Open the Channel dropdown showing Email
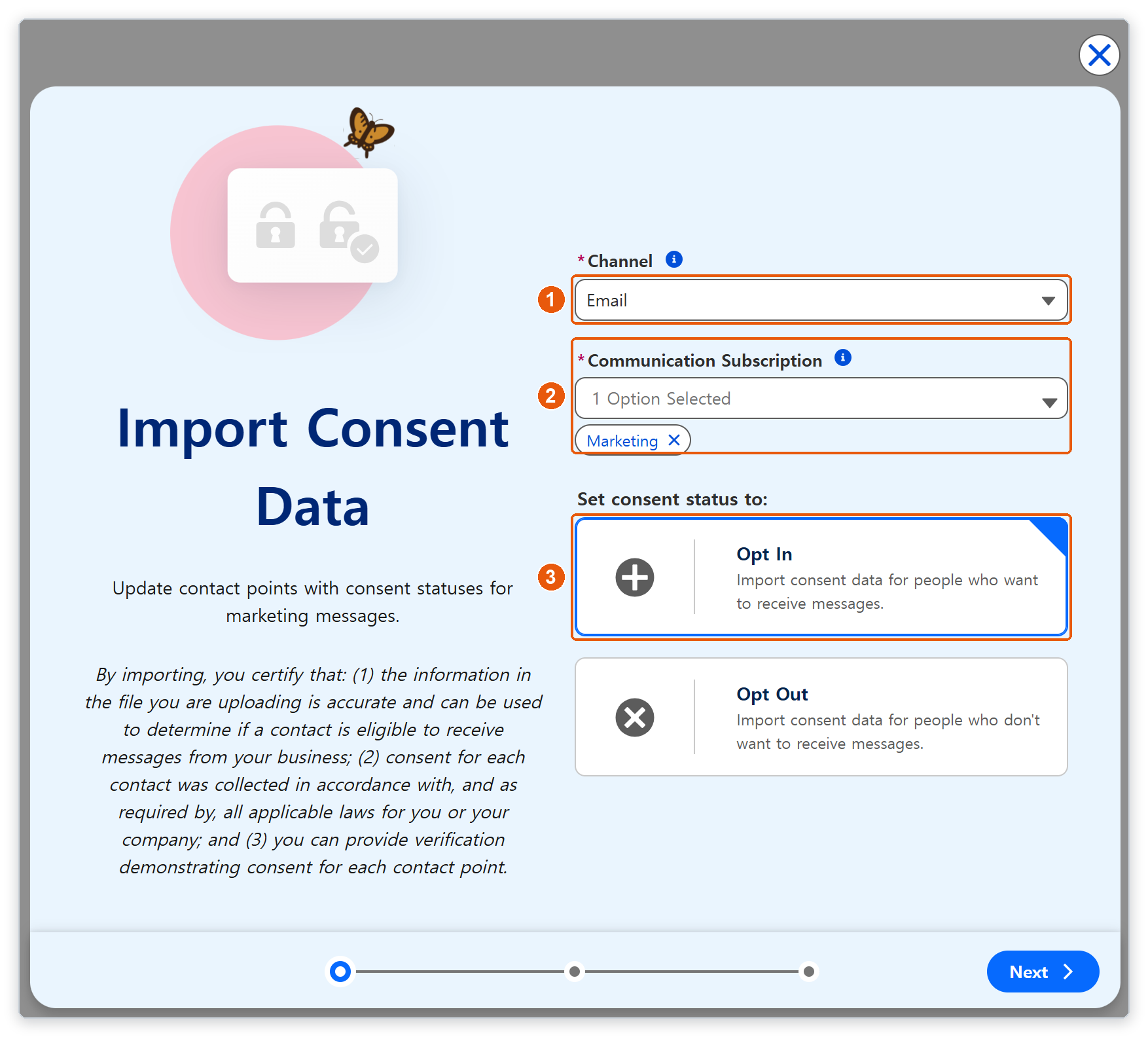The height and width of the screenshot is (1037, 1148). tap(821, 300)
